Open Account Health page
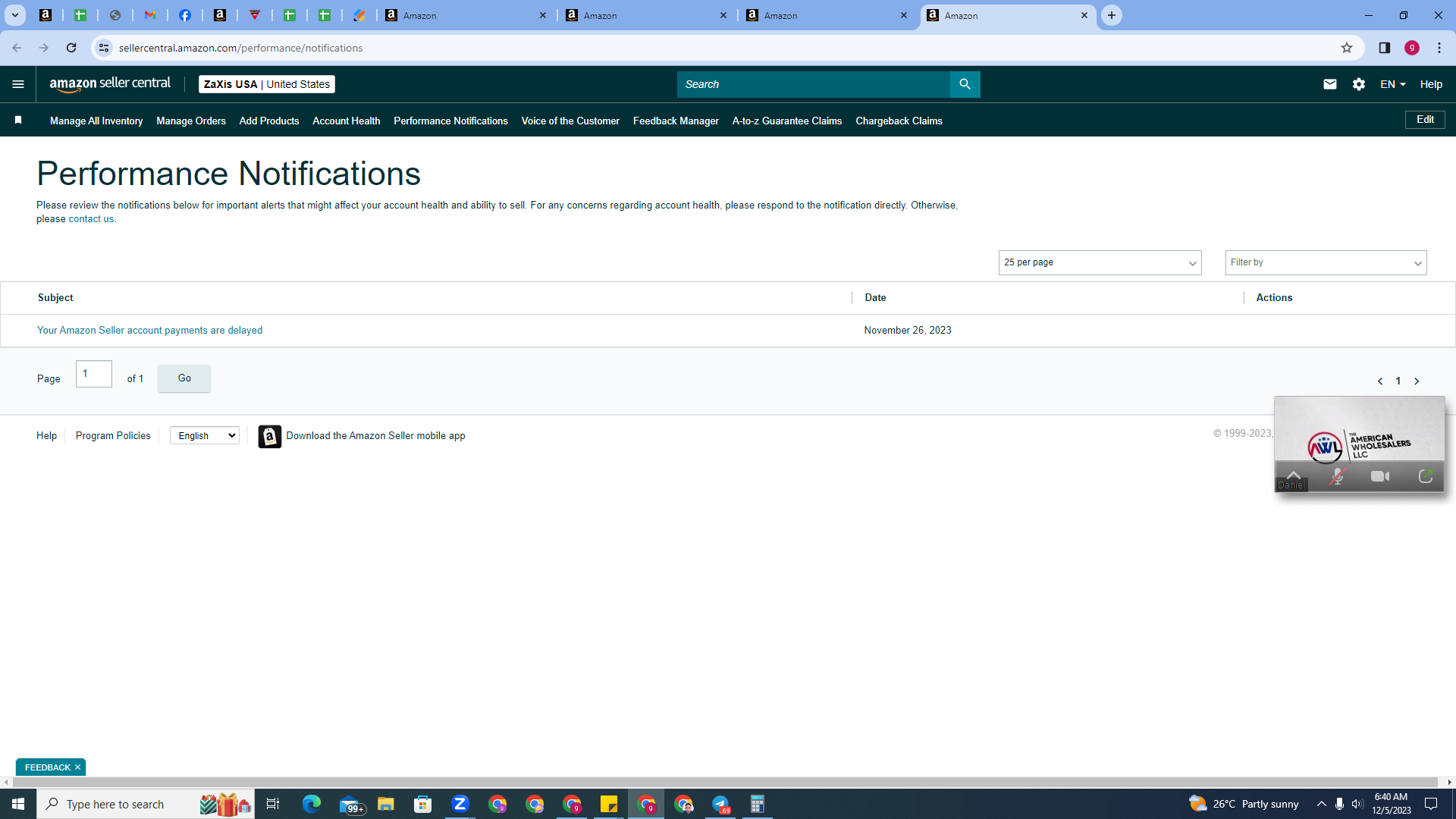The image size is (1456, 819). tap(347, 121)
